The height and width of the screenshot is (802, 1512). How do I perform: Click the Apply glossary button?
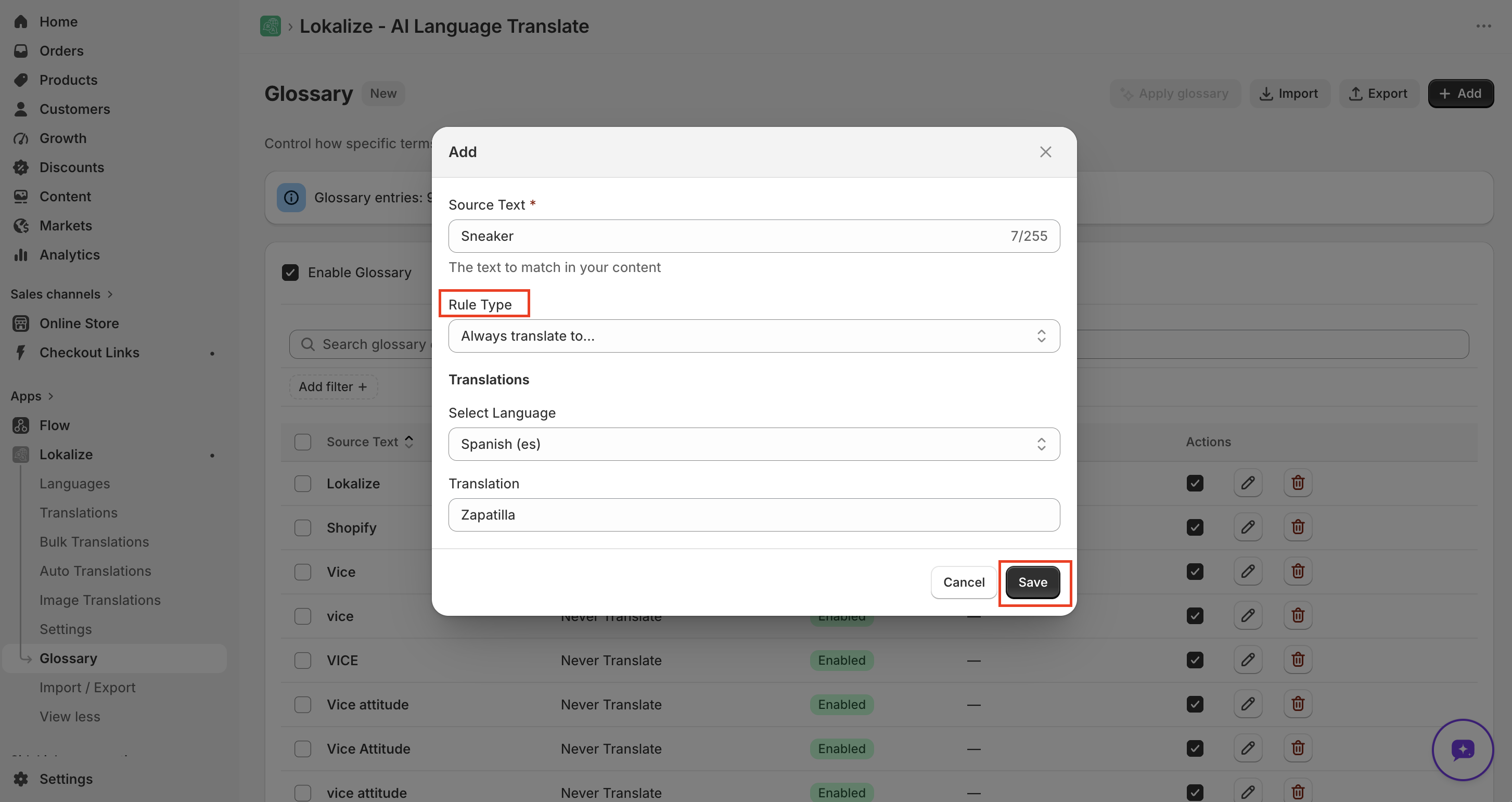click(1174, 93)
